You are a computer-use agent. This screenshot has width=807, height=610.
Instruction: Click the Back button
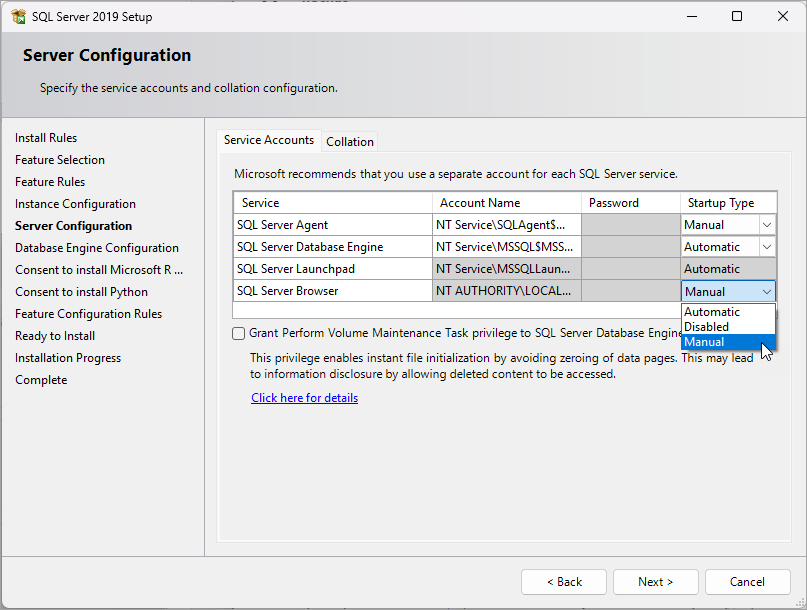(x=564, y=582)
